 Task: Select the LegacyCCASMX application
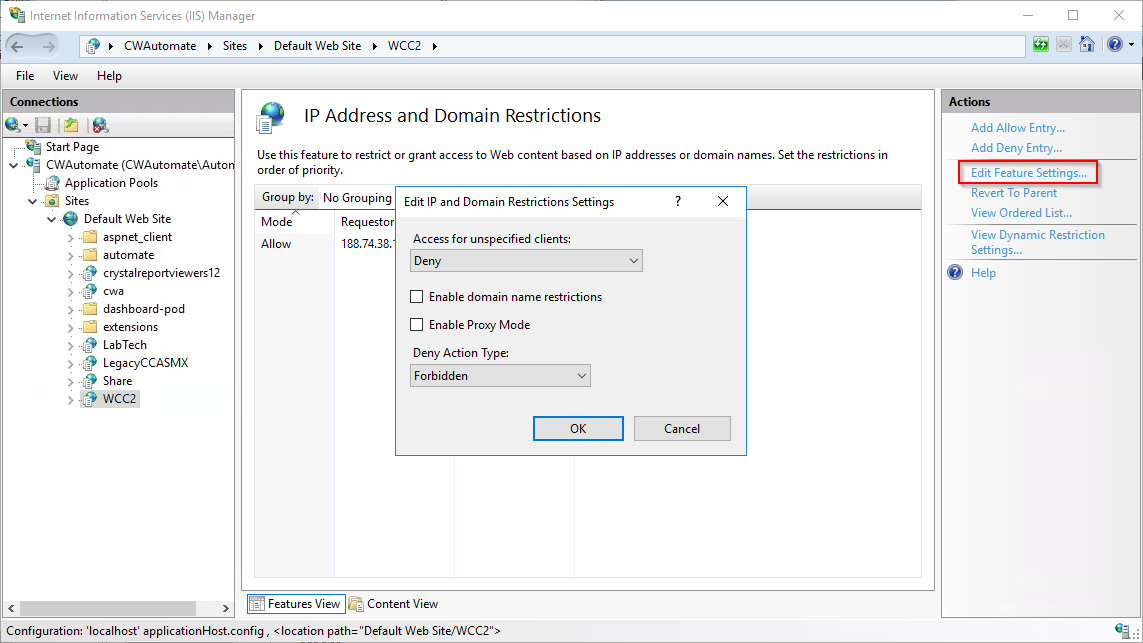[145, 363]
